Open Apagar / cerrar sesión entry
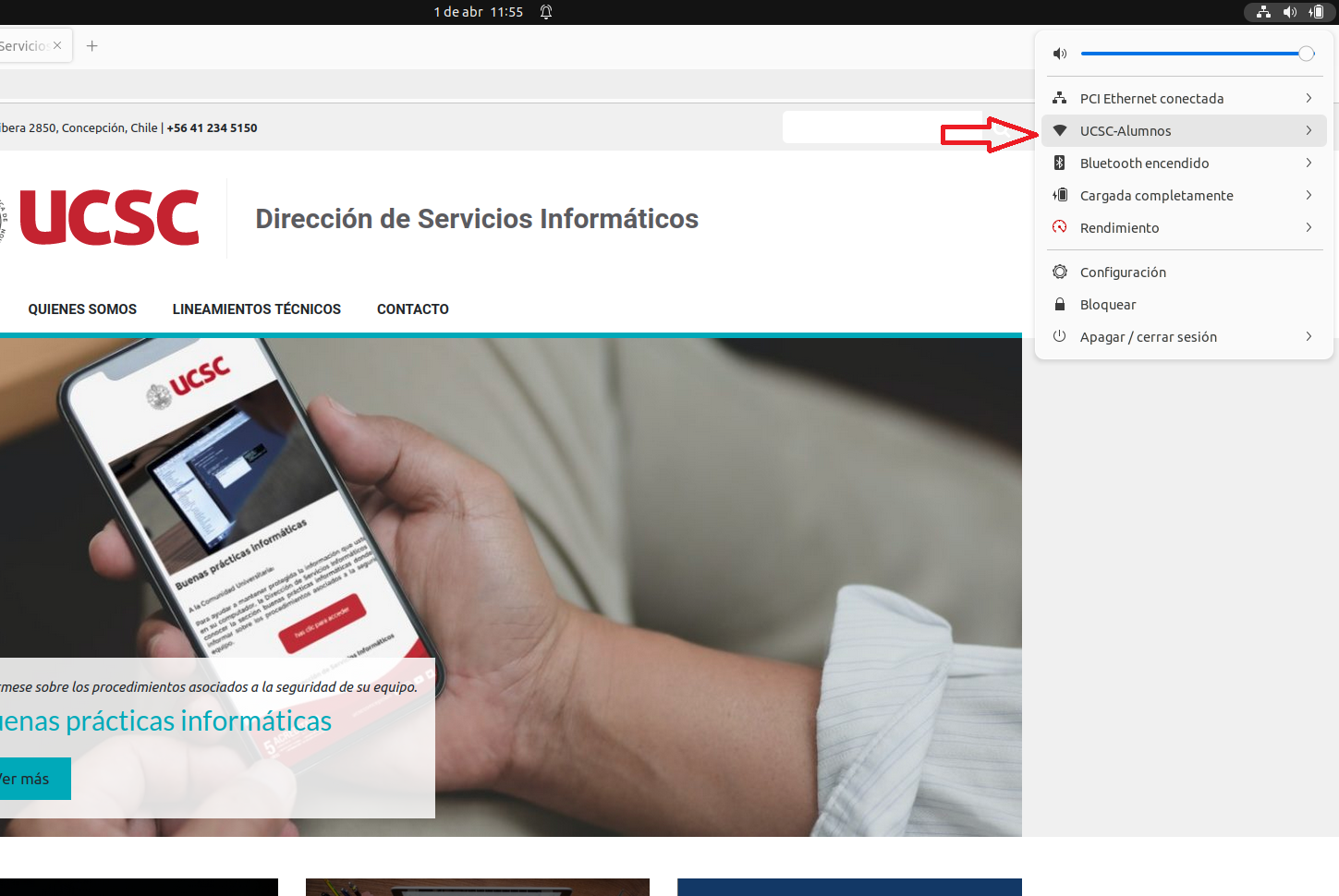 coord(1184,336)
